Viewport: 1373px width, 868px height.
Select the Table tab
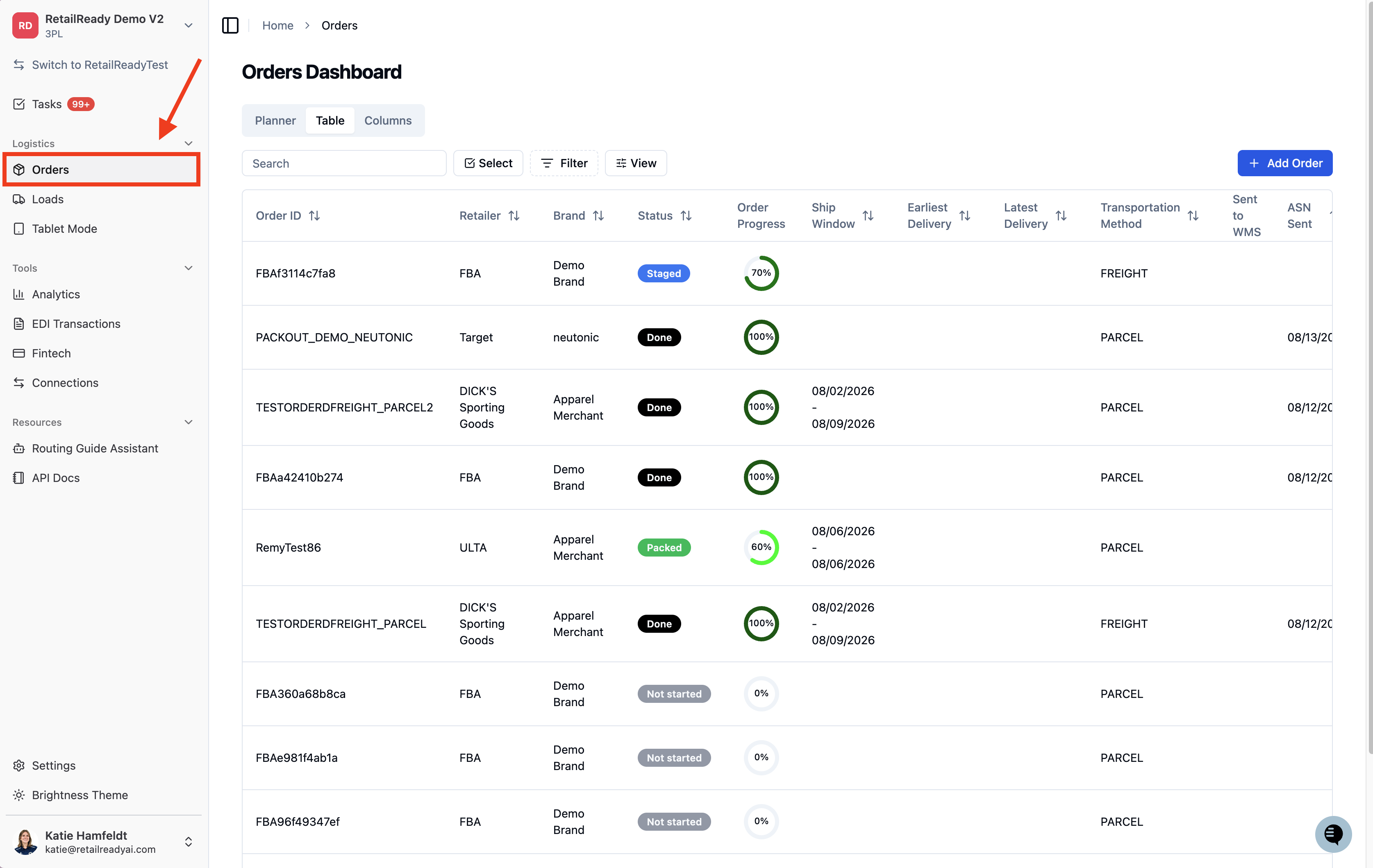[x=330, y=120]
